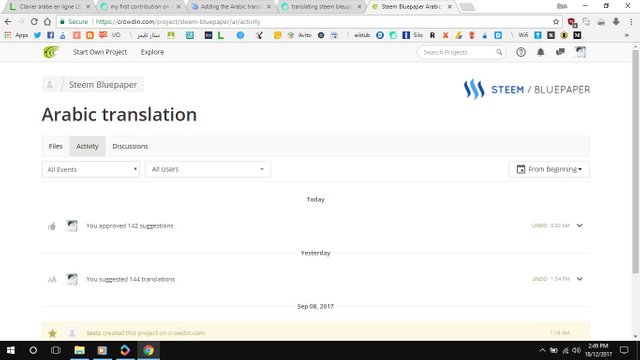Undo the suggested 144 translations
This screenshot has height=360, width=640.
click(x=539, y=279)
